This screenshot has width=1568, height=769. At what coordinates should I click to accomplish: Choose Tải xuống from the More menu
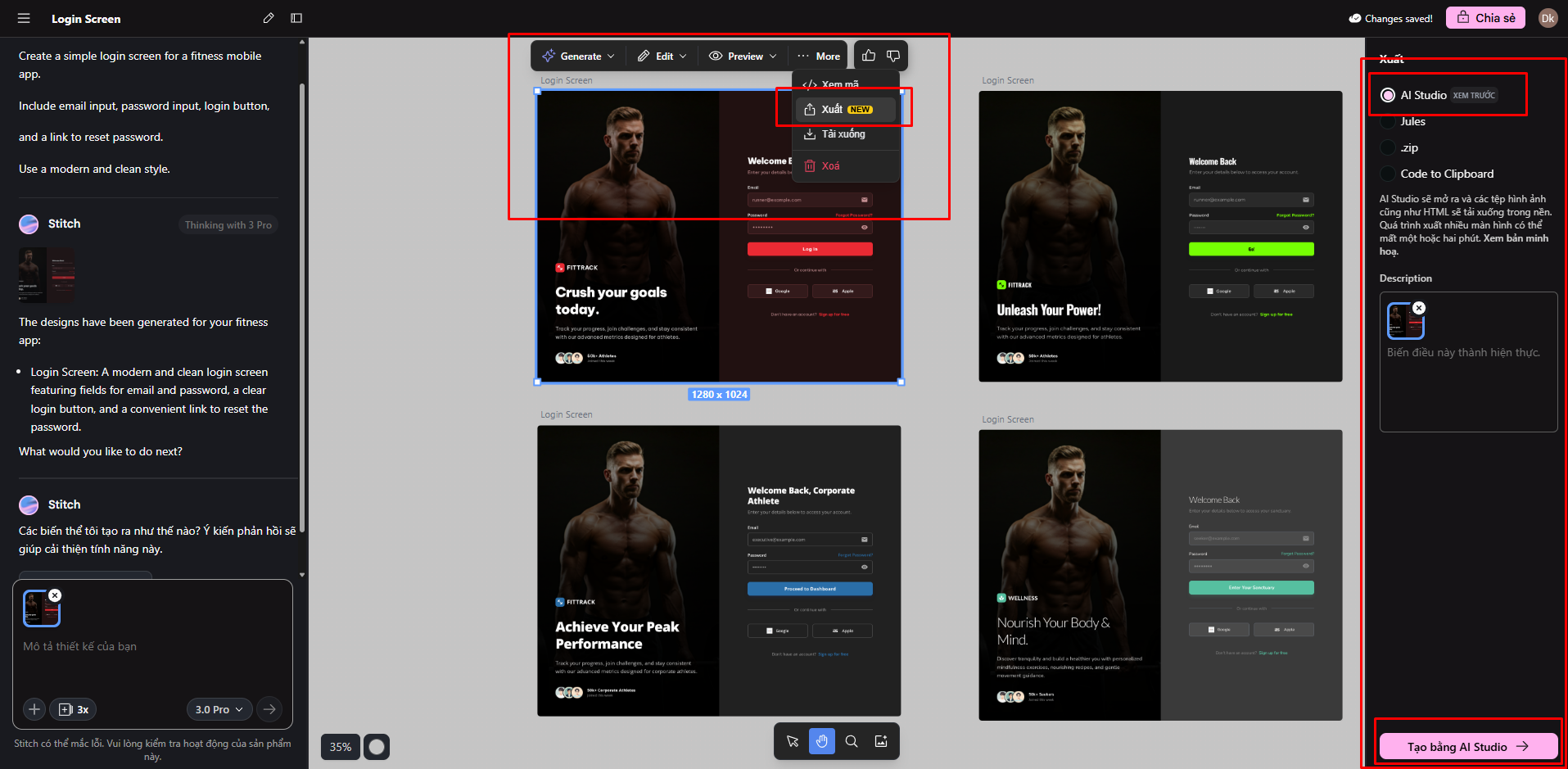pos(843,134)
